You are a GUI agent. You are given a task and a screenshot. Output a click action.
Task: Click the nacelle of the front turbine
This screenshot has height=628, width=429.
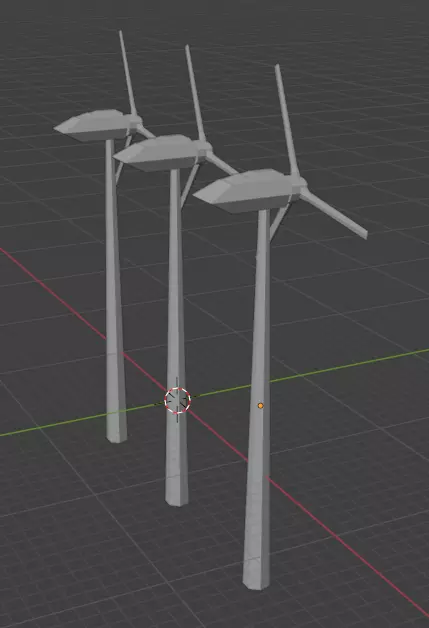click(x=246, y=190)
